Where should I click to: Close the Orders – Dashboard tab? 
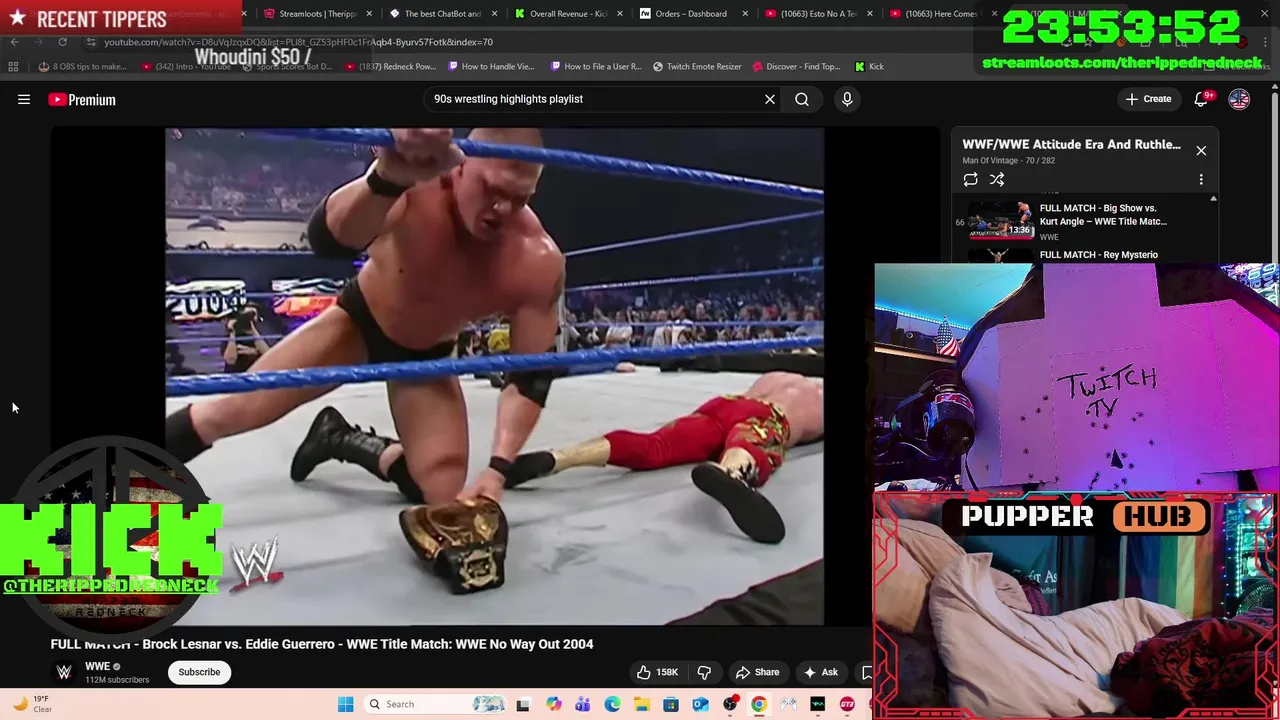pyautogui.click(x=744, y=14)
